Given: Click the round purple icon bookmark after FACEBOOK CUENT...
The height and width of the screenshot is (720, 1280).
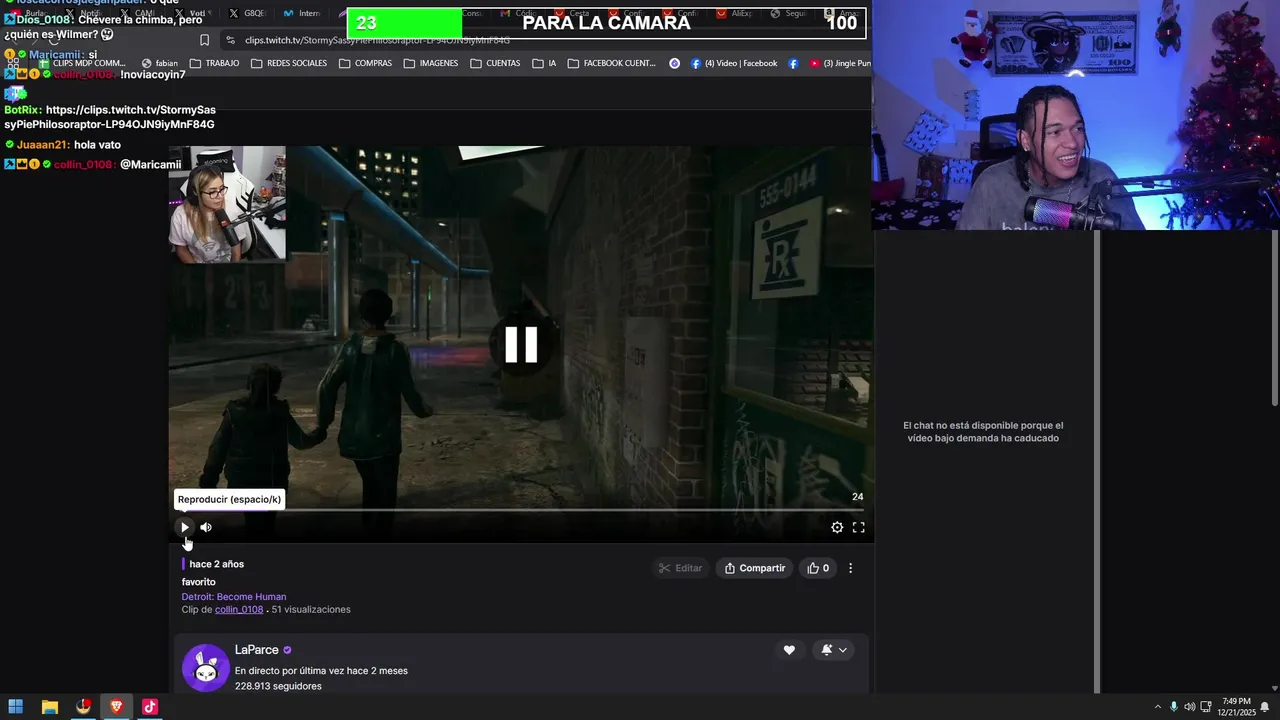Looking at the screenshot, I should click(674, 63).
